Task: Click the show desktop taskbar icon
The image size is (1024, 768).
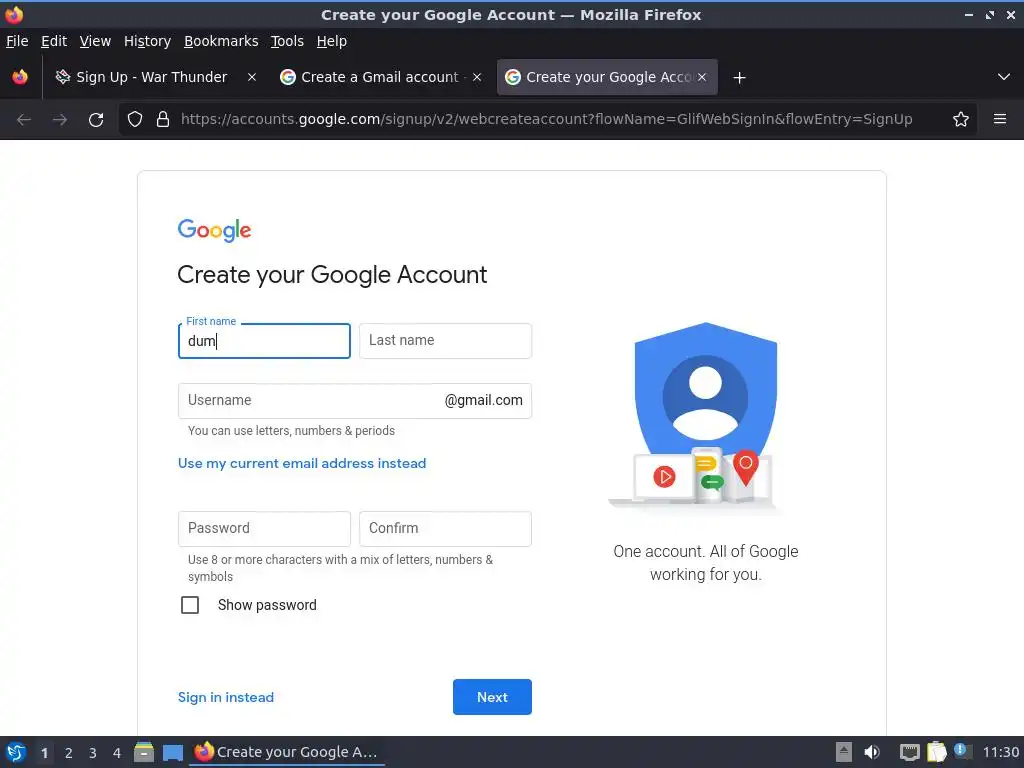Action: pyautogui.click(x=172, y=753)
